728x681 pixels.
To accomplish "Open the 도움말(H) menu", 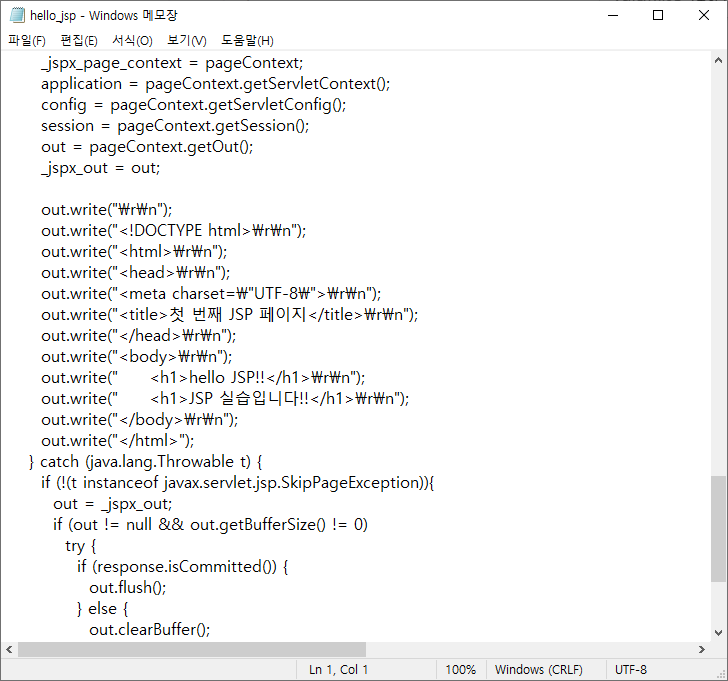I will pyautogui.click(x=247, y=41).
